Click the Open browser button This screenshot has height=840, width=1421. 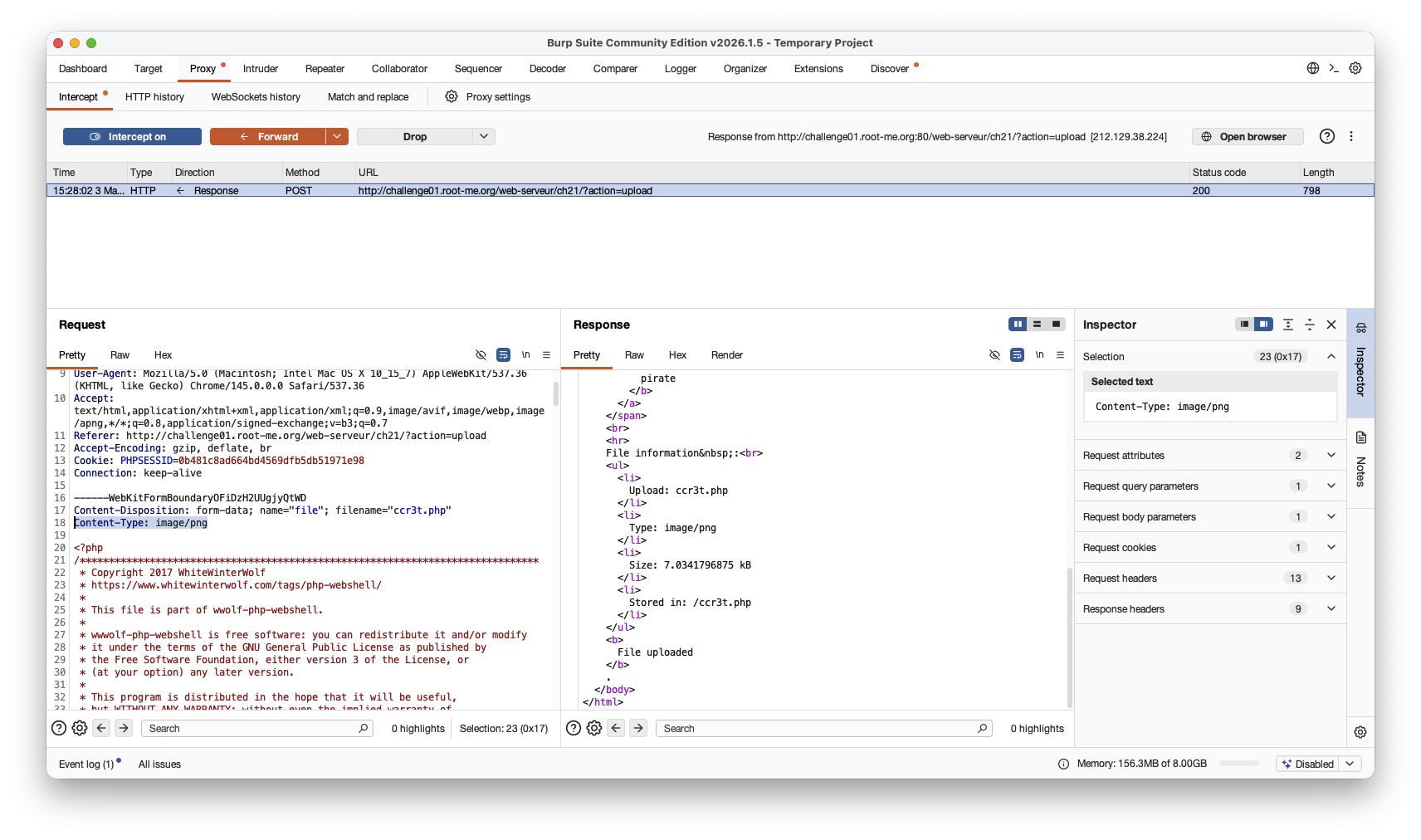pos(1248,136)
